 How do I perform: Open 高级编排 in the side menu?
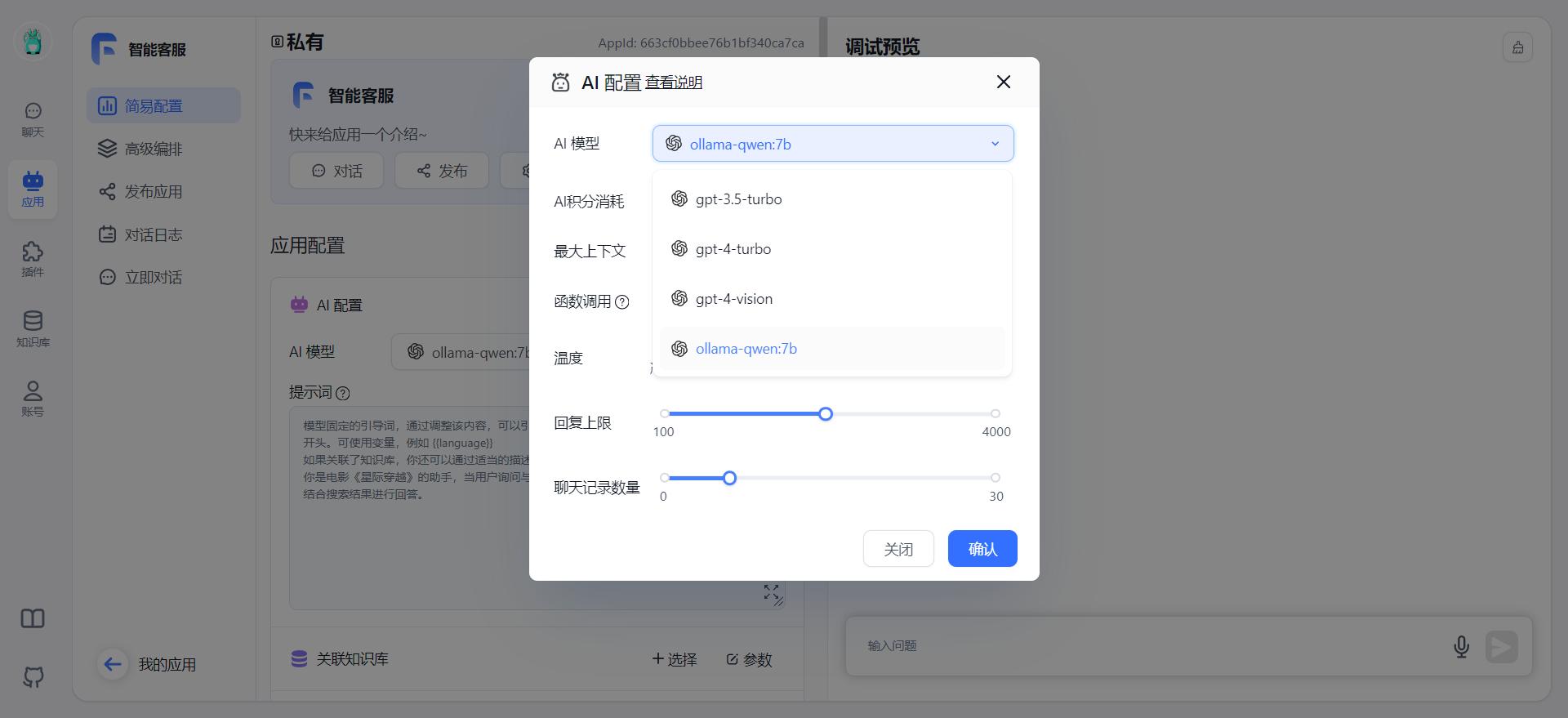point(154,149)
